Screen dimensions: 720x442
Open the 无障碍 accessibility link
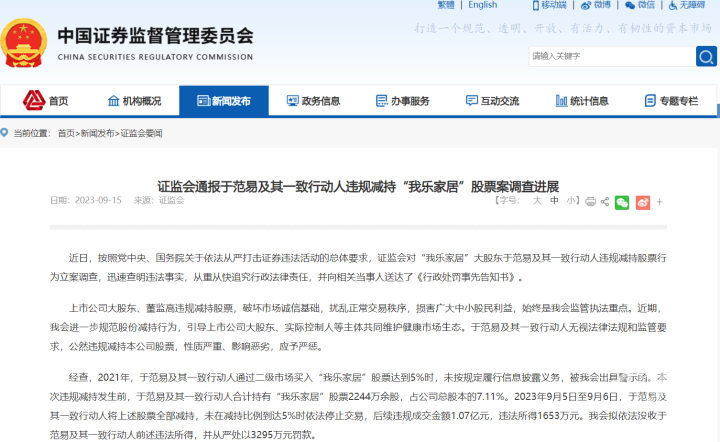click(x=692, y=5)
